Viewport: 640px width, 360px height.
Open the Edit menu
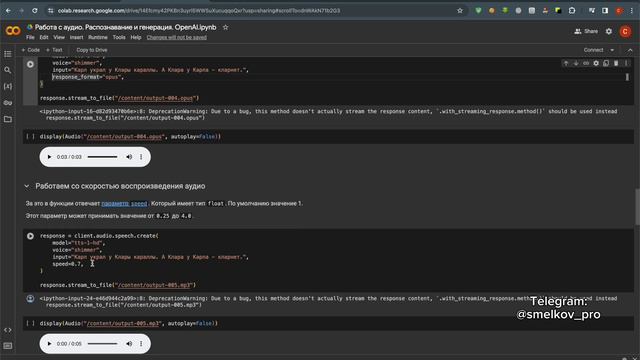pos(44,37)
